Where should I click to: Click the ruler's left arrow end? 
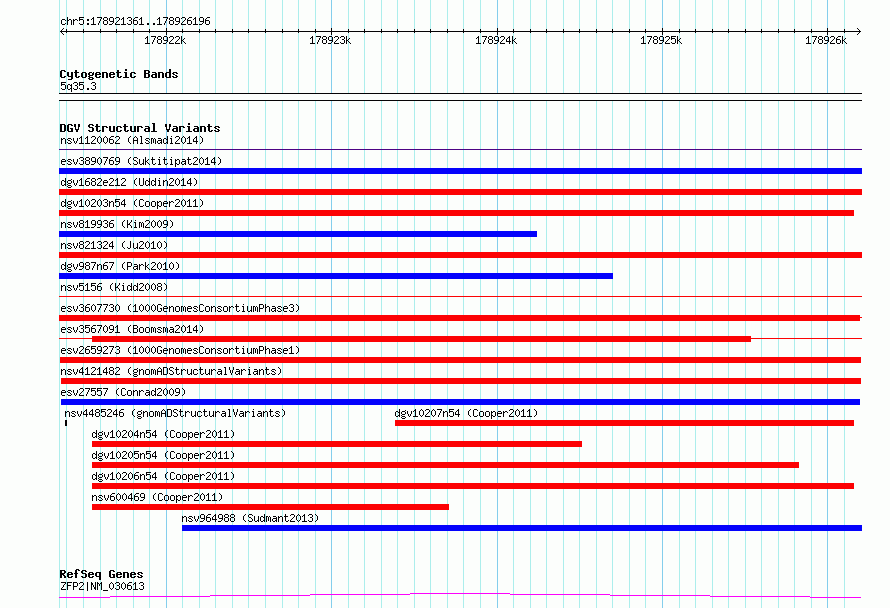63,31
